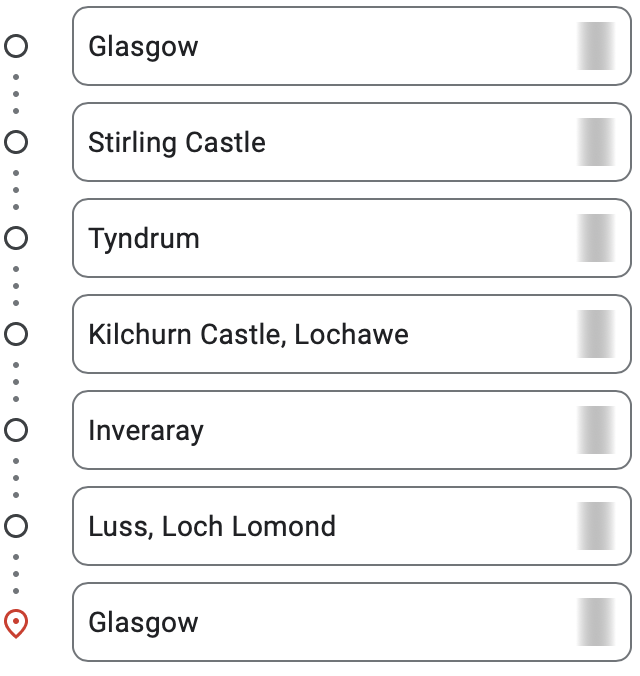The image size is (640, 676).
Task: Edit the Luss, Loch Lomond stop
Action: pos(352,526)
